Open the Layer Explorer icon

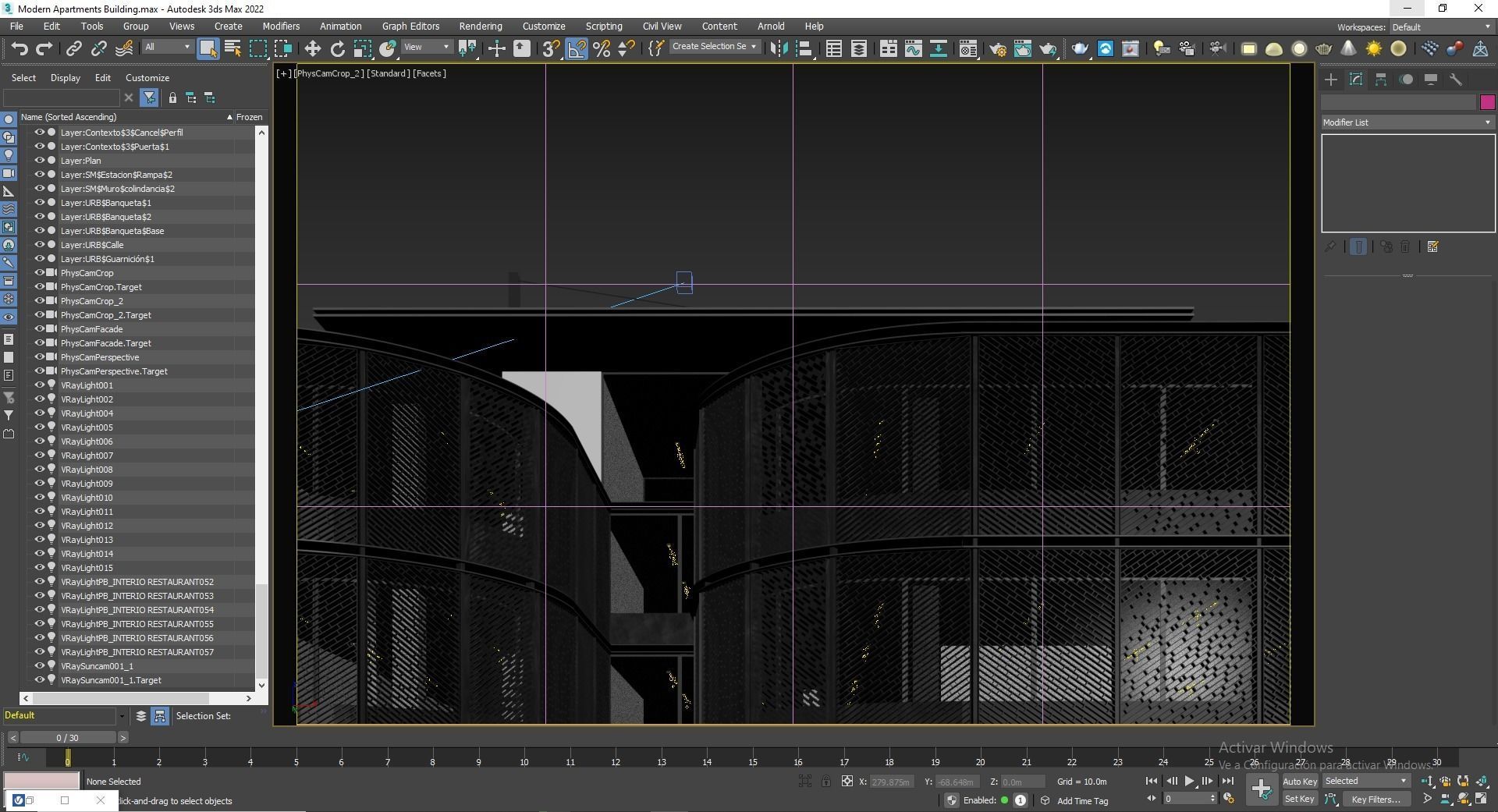point(859,48)
